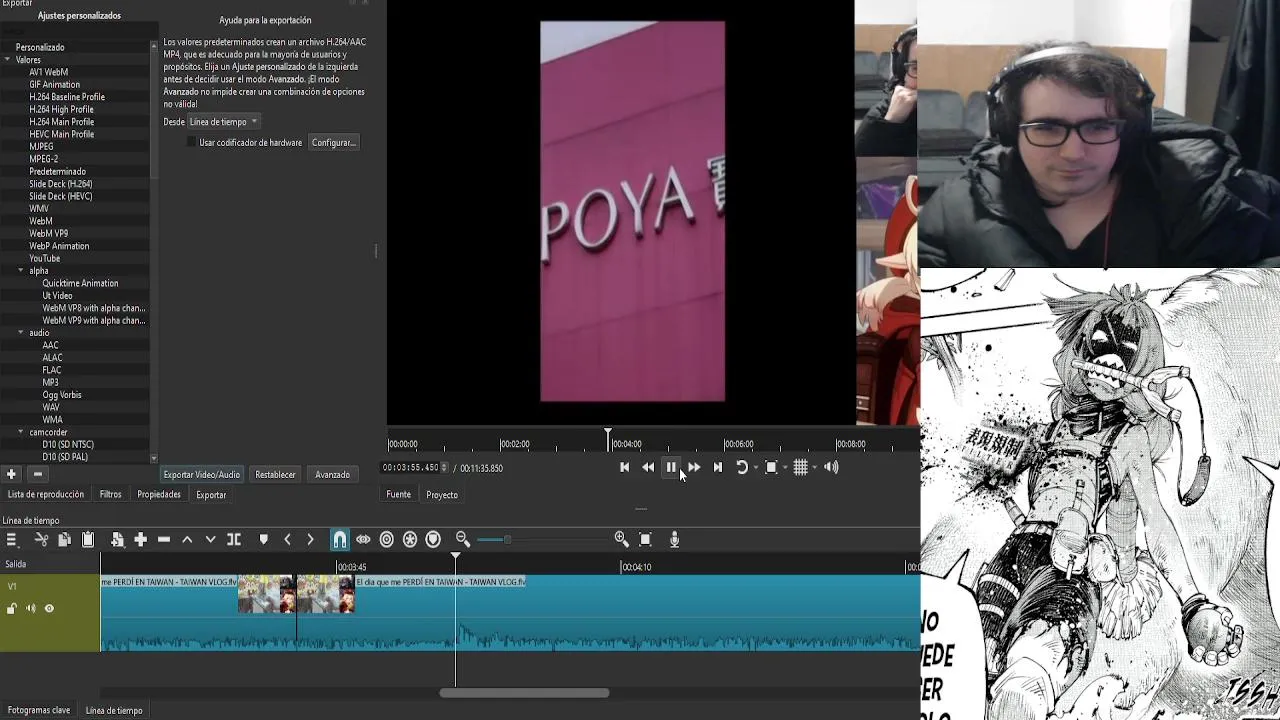Switch to the Fotogramas clave tab
This screenshot has width=1280, height=720.
tap(39, 711)
